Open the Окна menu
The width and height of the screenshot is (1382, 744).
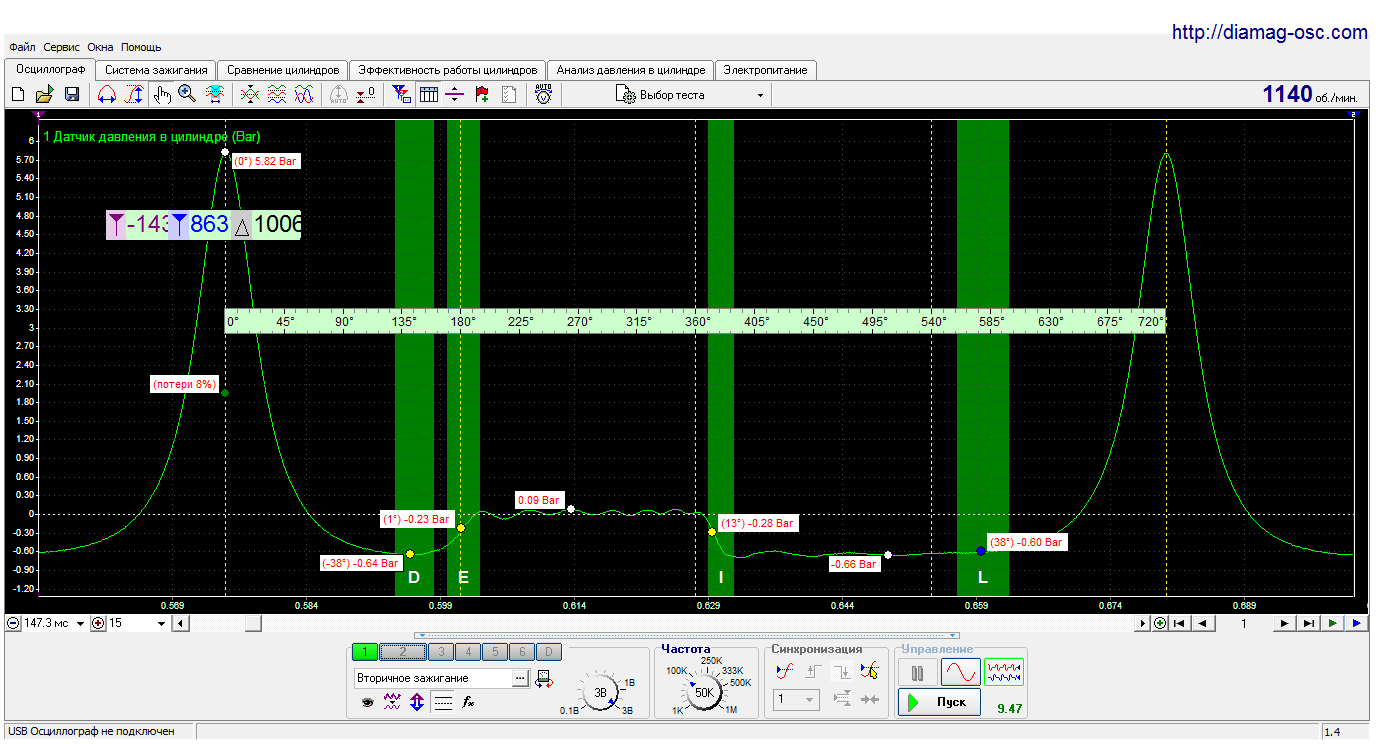point(100,47)
